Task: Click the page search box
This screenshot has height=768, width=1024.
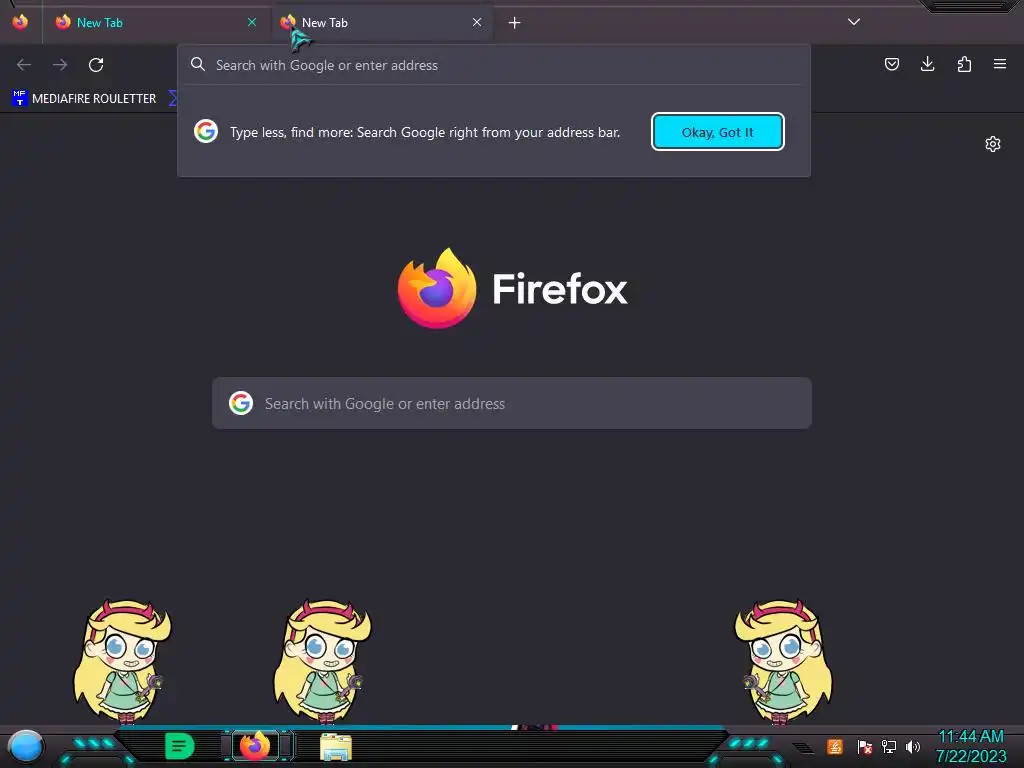Action: pyautogui.click(x=512, y=403)
